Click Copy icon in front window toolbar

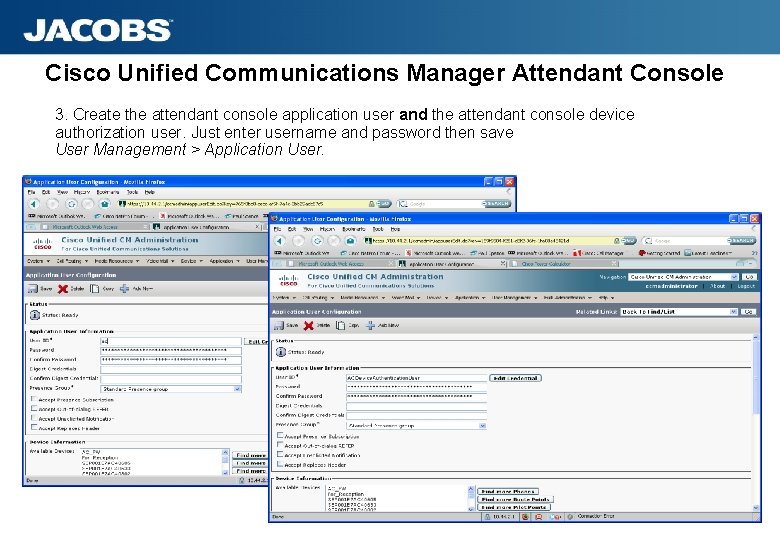click(x=340, y=325)
